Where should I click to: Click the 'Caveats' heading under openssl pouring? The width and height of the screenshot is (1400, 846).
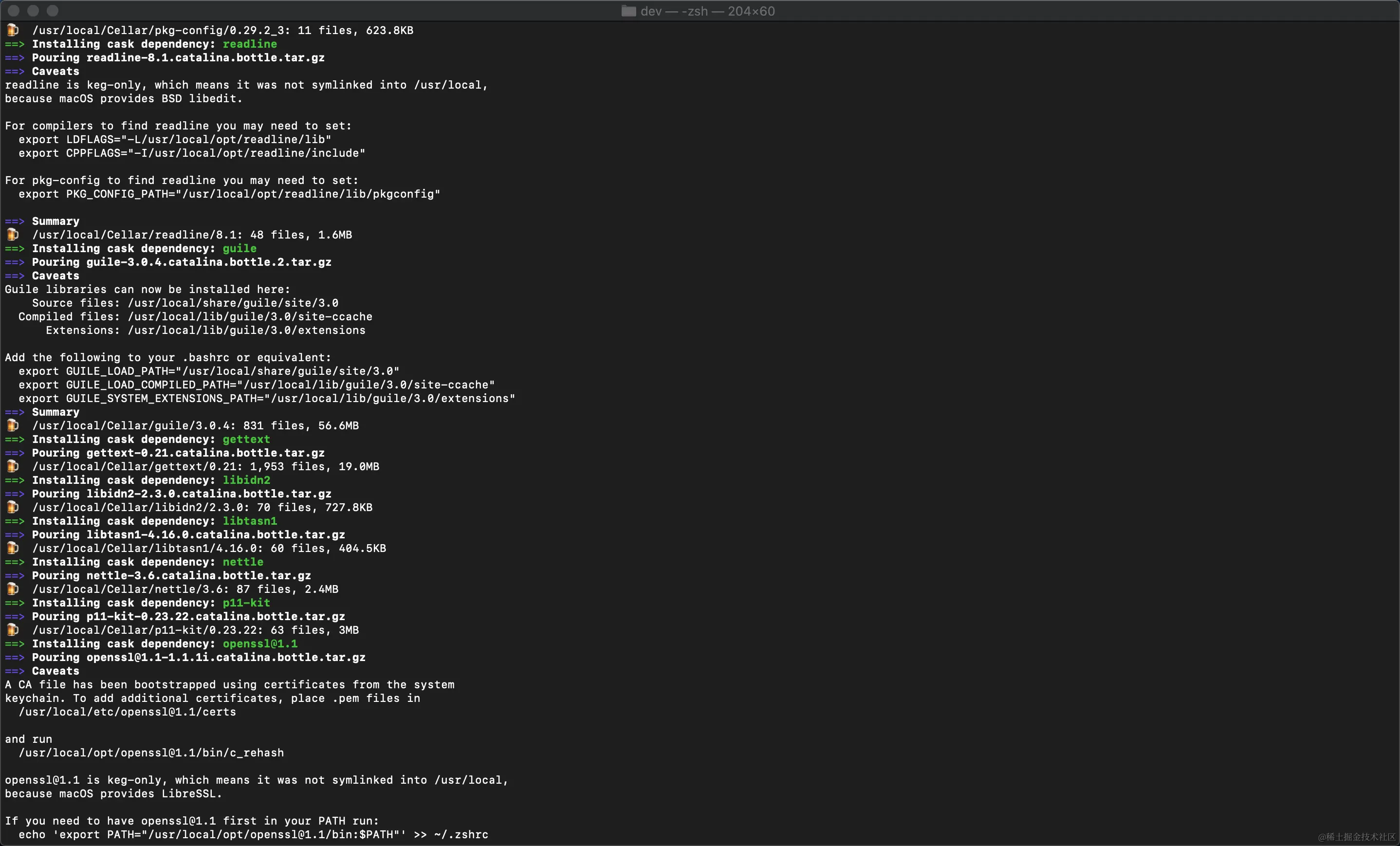pos(55,671)
